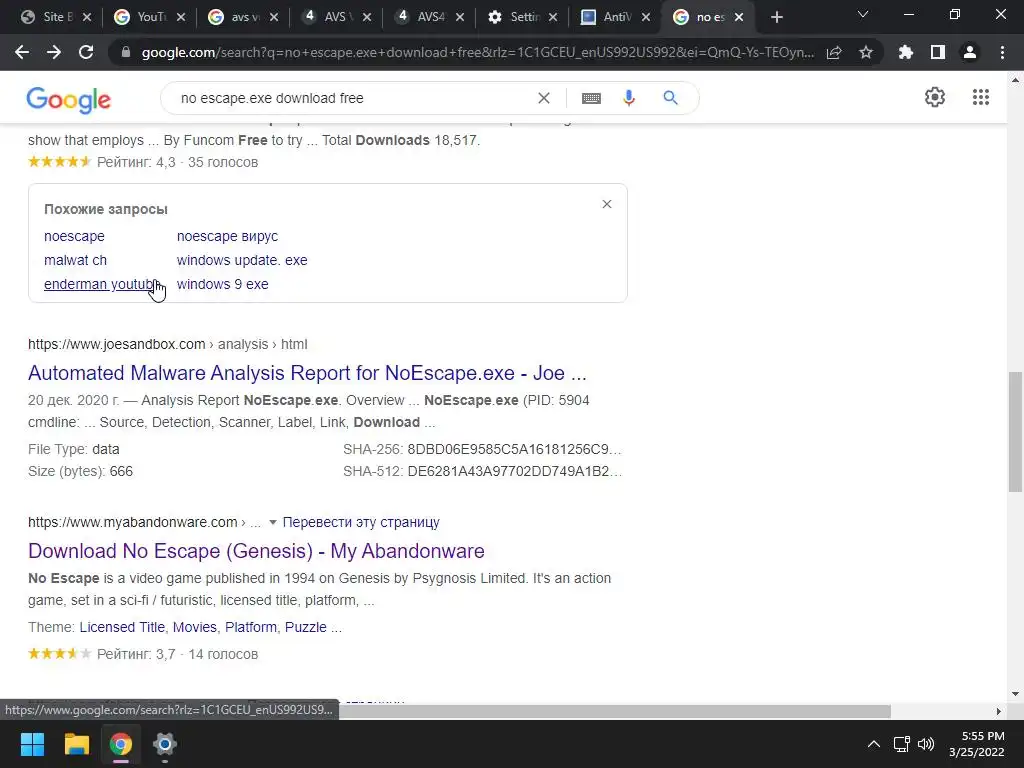Open the Chrome extensions puzzle icon
Screen dimensions: 1024x768
(x=906, y=52)
